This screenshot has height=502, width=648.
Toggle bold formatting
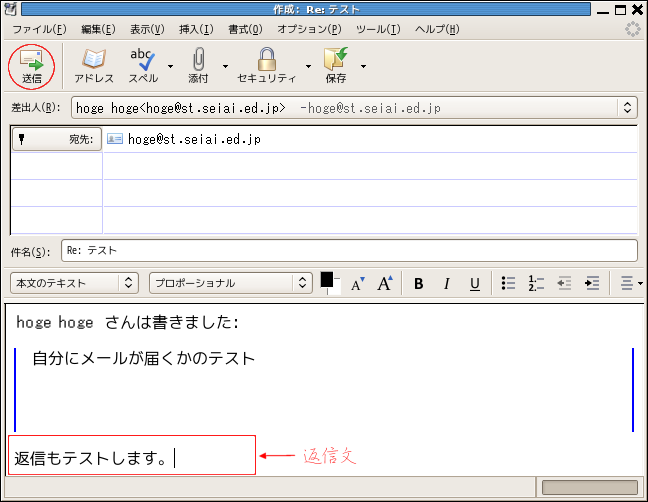[x=419, y=284]
